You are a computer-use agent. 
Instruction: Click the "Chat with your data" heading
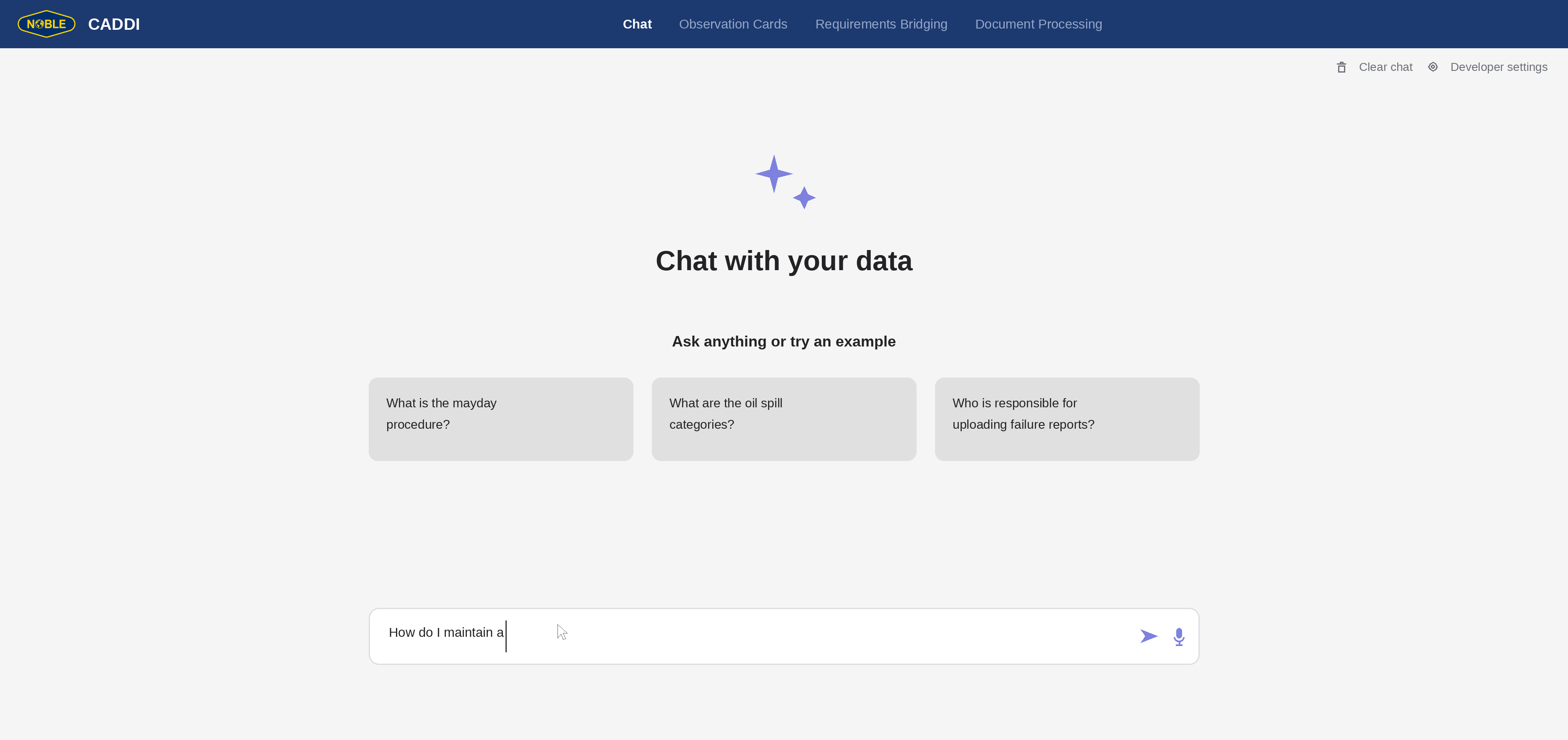[x=784, y=261]
